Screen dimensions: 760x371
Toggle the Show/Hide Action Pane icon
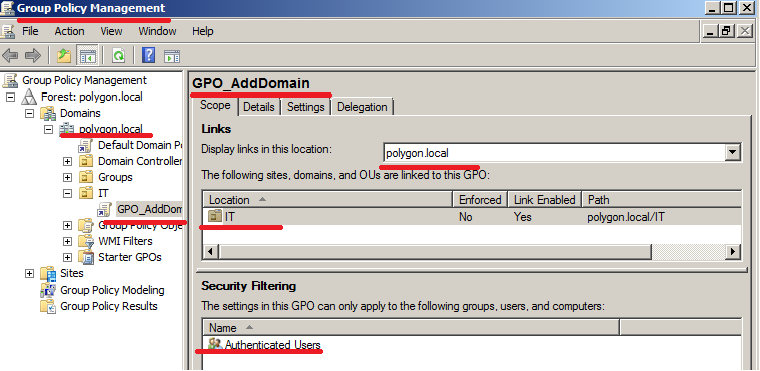click(x=172, y=56)
